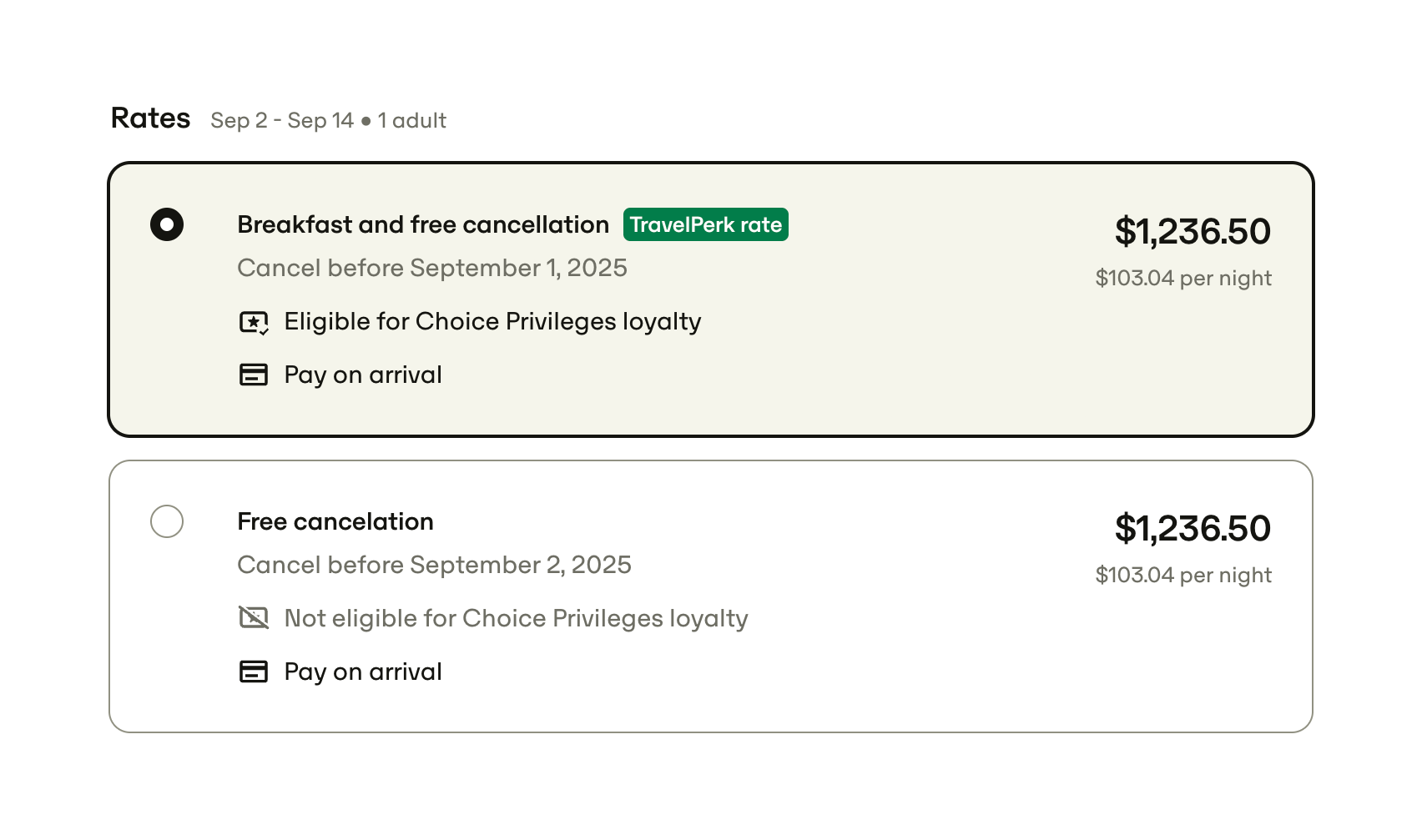Click the Rates section heading
The height and width of the screenshot is (840, 1422).
150,118
